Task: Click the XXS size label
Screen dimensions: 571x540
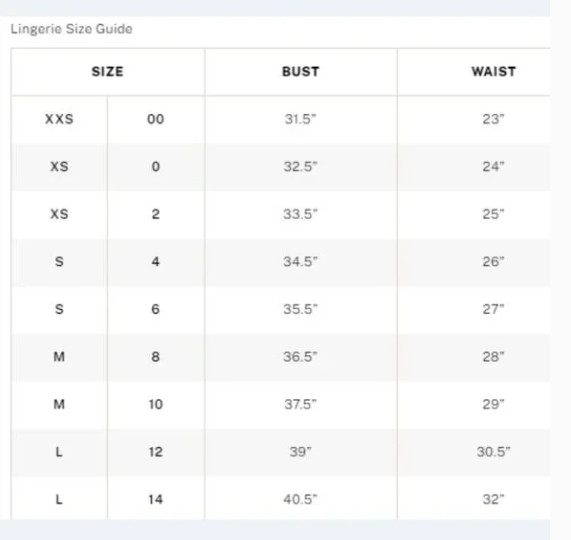Action: pos(59,119)
